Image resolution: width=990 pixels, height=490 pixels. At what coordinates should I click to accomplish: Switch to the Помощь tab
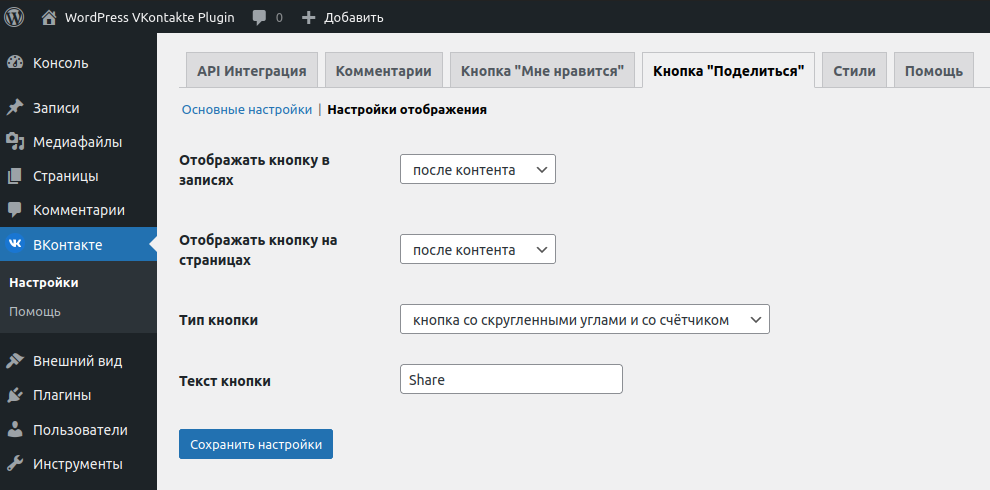click(x=934, y=70)
